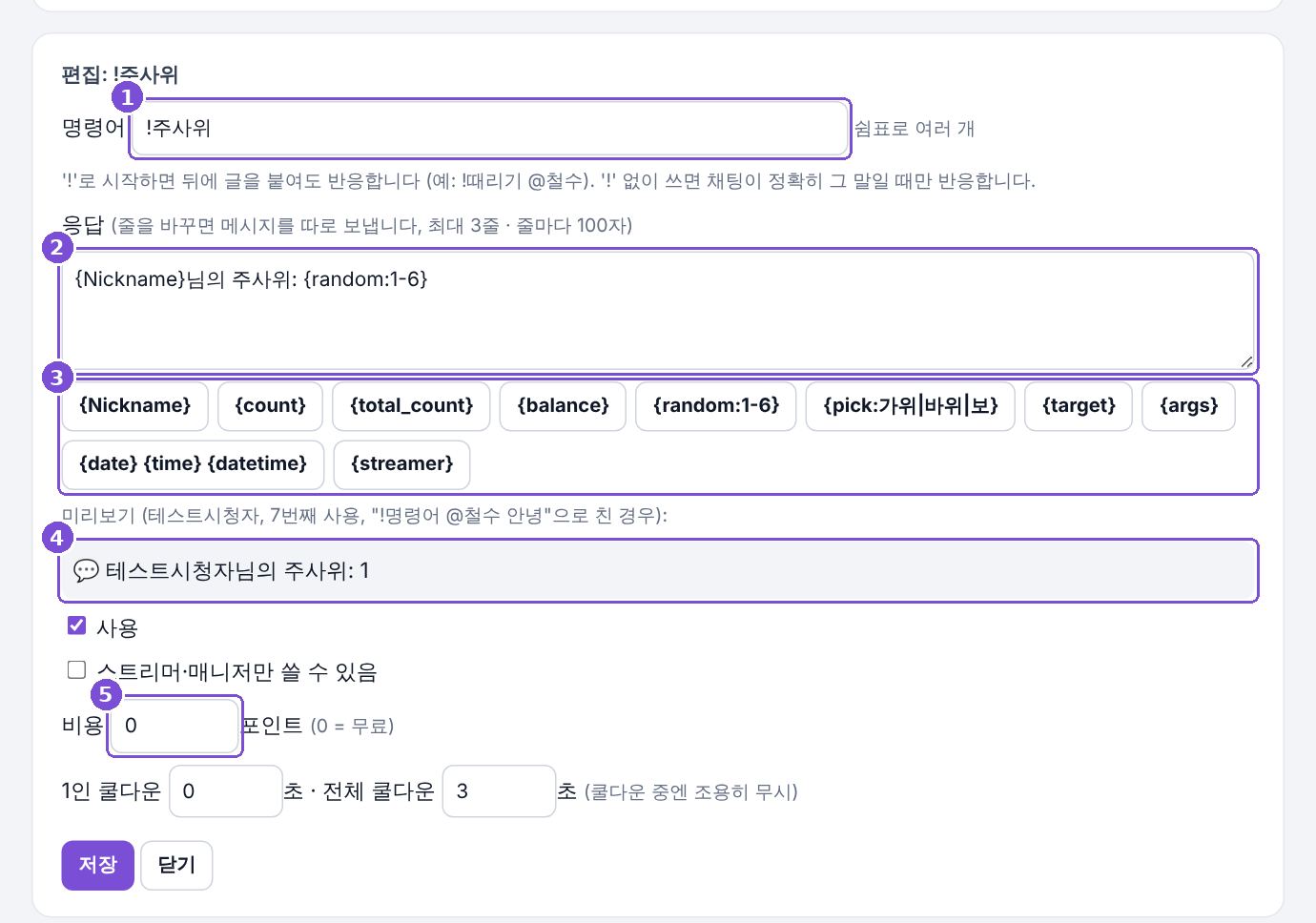
Task: Click the speech bubble icon in the preview
Action: click(86, 571)
